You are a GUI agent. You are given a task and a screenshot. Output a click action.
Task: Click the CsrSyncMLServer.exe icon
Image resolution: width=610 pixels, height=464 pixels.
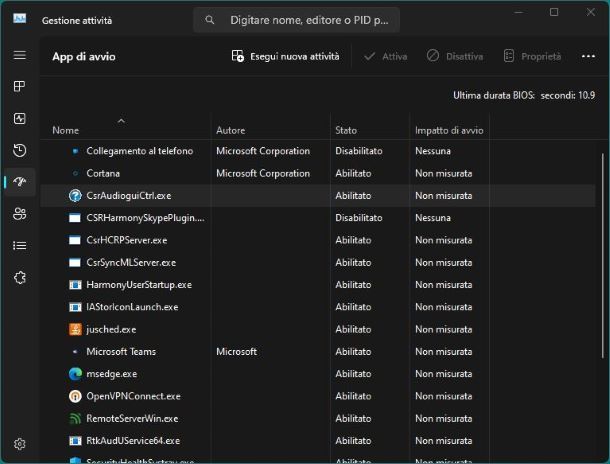[x=75, y=263]
